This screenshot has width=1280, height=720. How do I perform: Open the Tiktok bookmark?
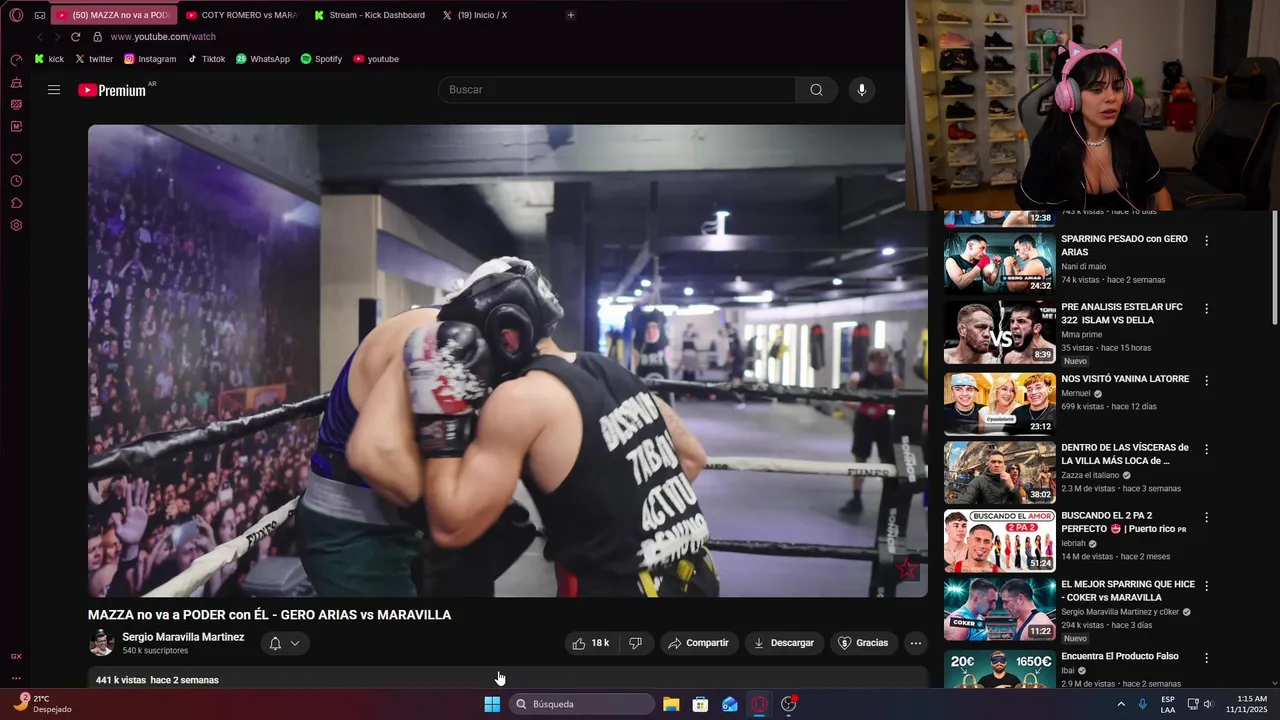206,59
